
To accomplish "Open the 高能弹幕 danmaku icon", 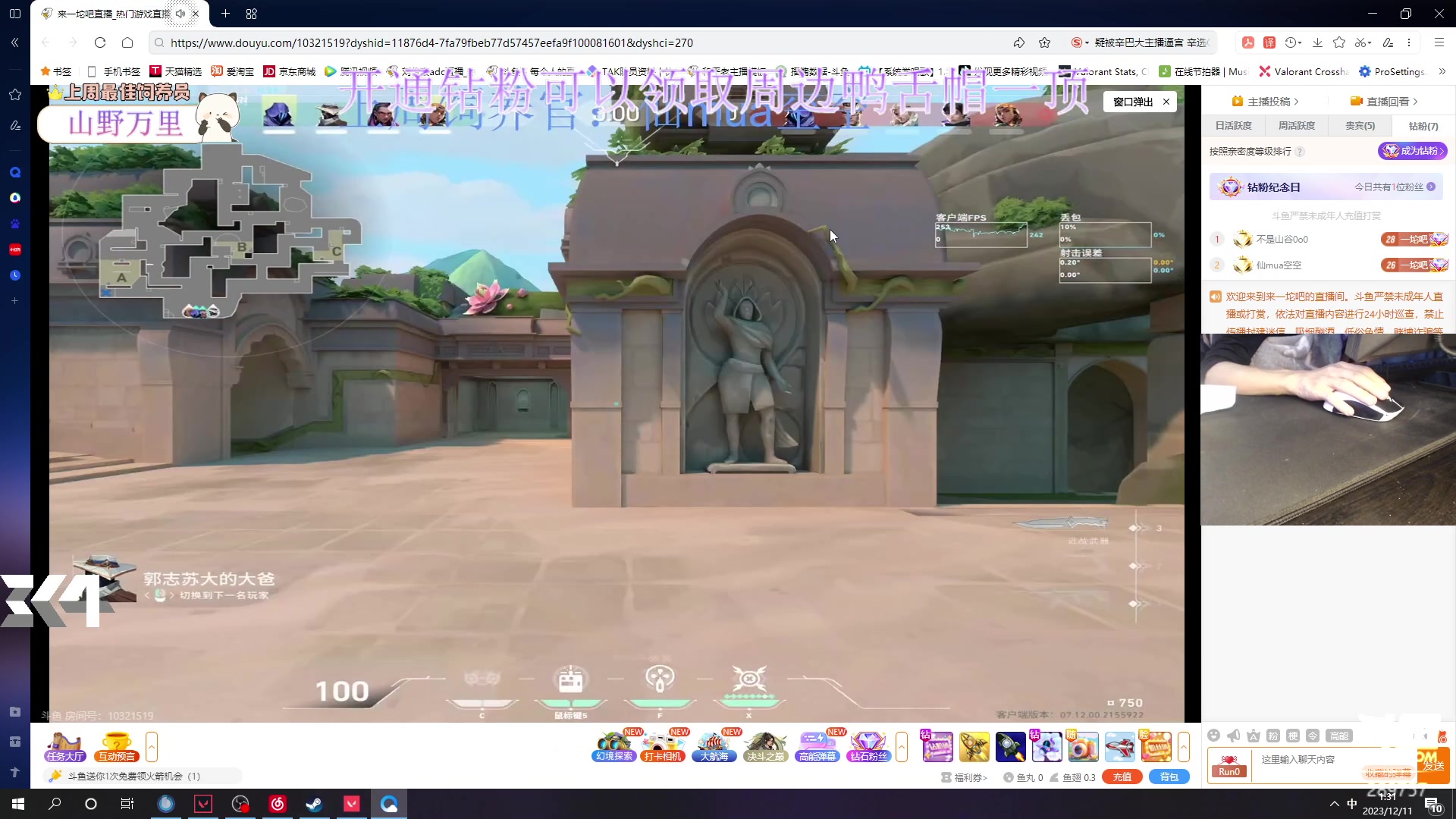I will coord(817,746).
